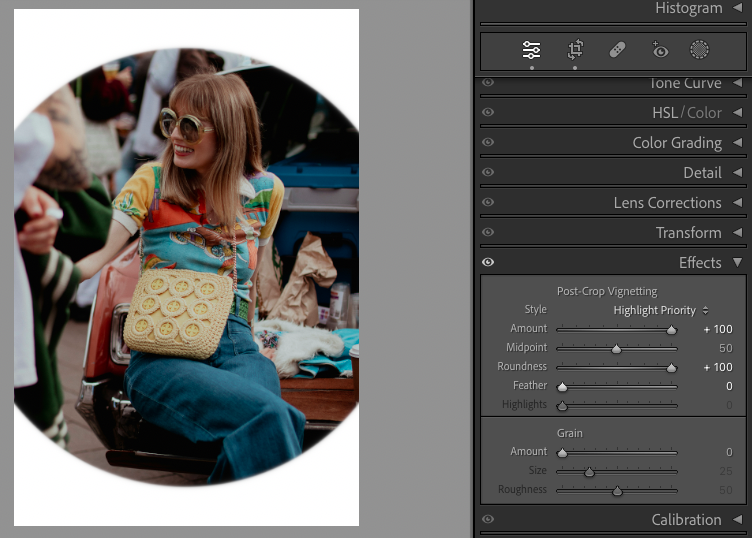
Task: Click the HSL label in header
Action: [665, 113]
